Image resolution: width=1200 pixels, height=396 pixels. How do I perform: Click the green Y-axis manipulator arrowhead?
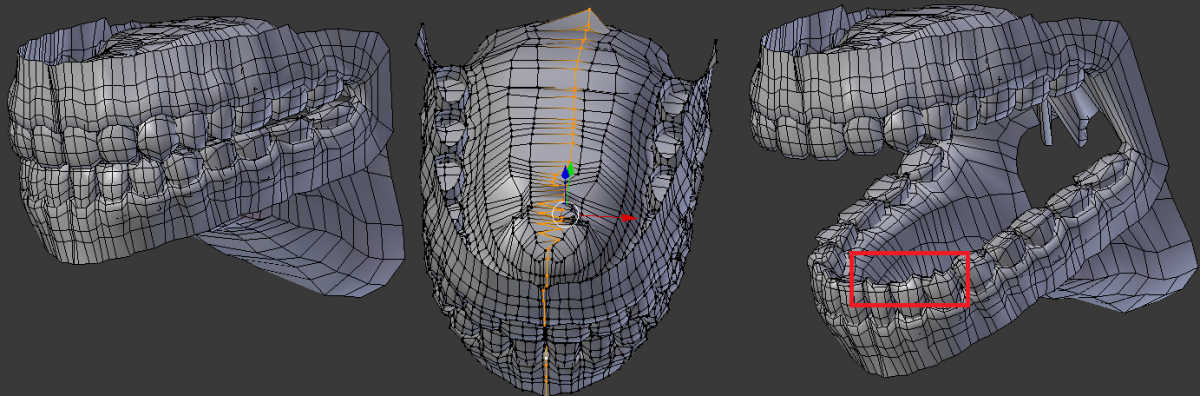[568, 170]
